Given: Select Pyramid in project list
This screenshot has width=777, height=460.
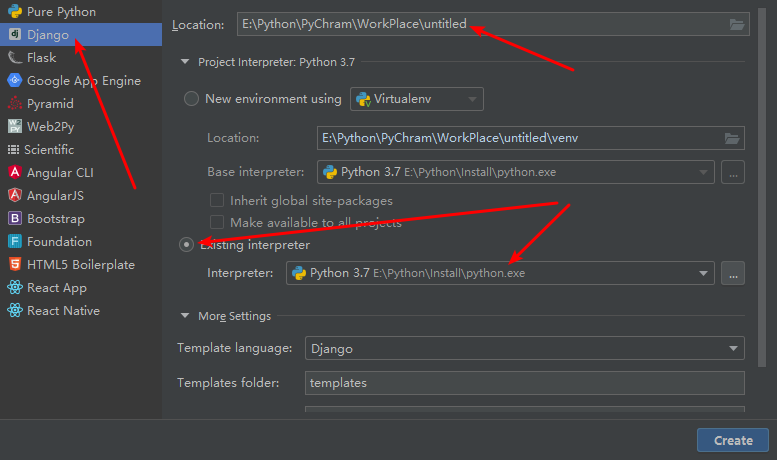Looking at the screenshot, I should pos(50,104).
